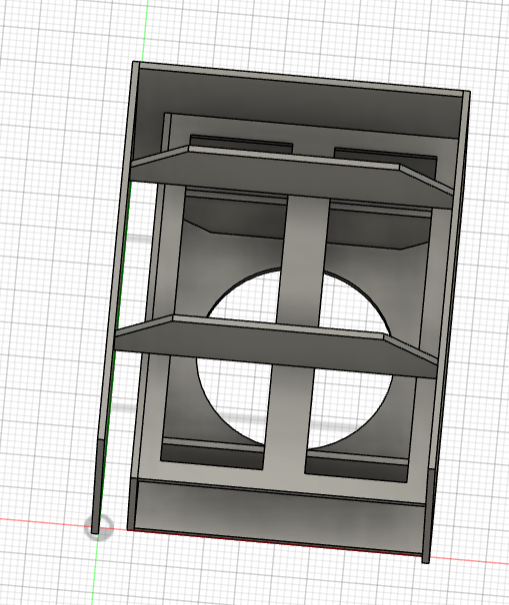The height and width of the screenshot is (605, 509).
Task: Select the lower shelf face of the model
Action: tap(276, 348)
